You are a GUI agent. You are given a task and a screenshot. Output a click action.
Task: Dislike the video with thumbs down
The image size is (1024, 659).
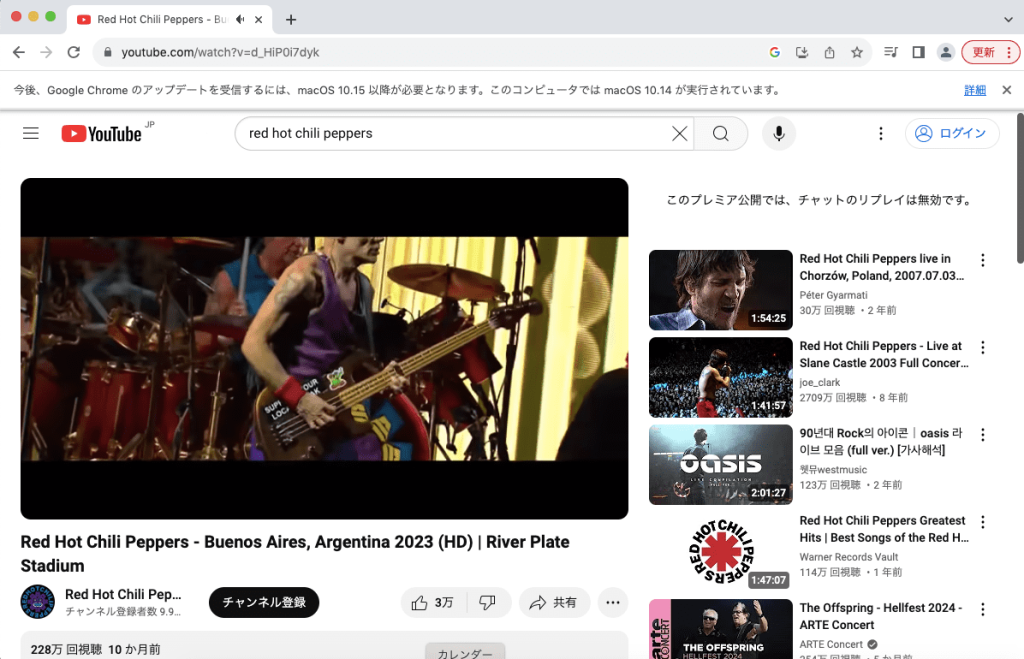tap(488, 602)
